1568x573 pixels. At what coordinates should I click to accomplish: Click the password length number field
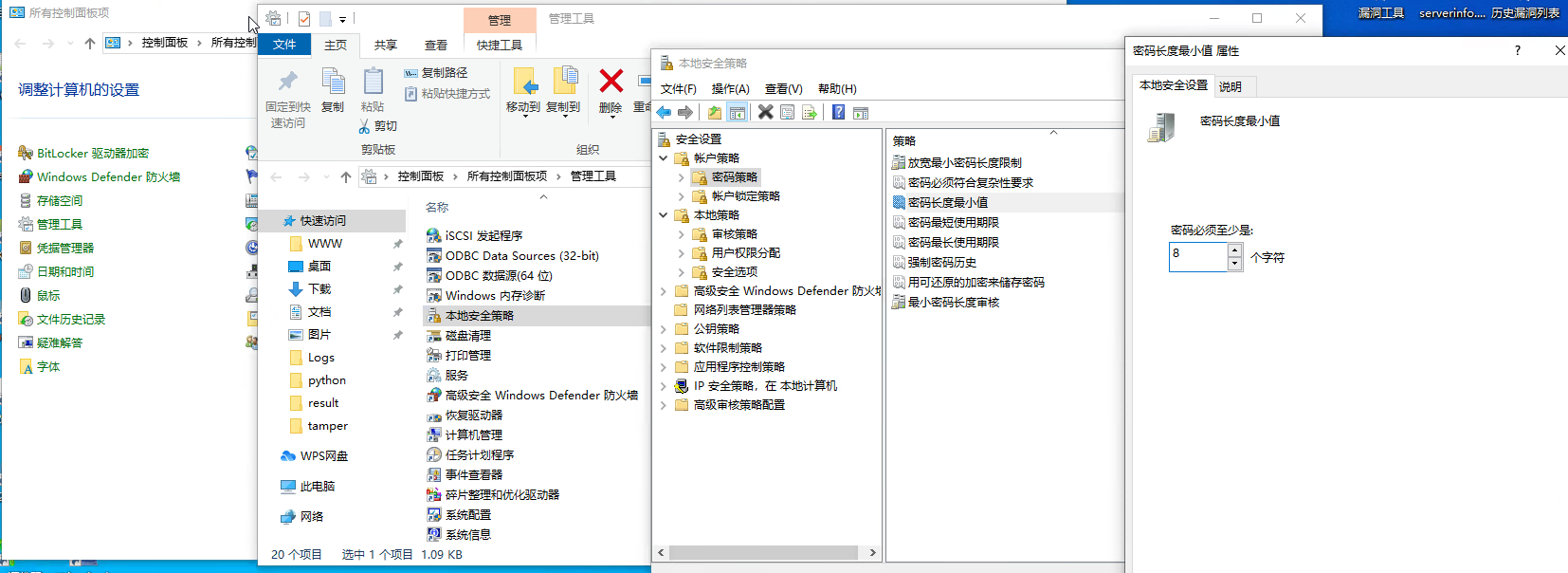pyautogui.click(x=1198, y=257)
